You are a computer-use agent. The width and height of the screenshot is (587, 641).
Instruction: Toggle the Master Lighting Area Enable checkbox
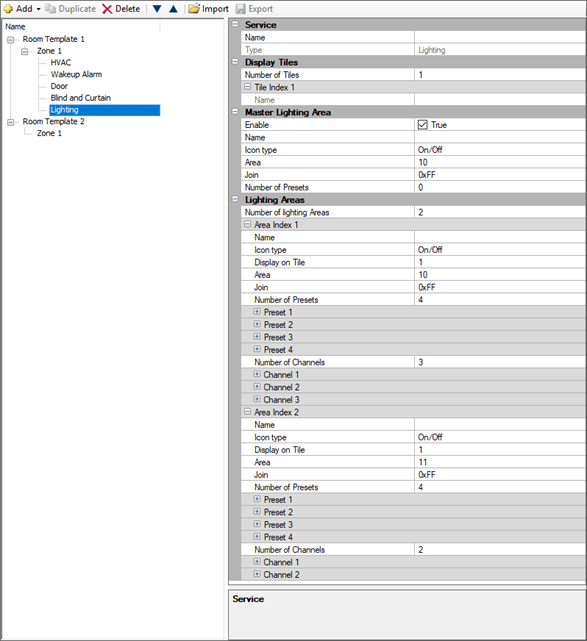click(422, 125)
